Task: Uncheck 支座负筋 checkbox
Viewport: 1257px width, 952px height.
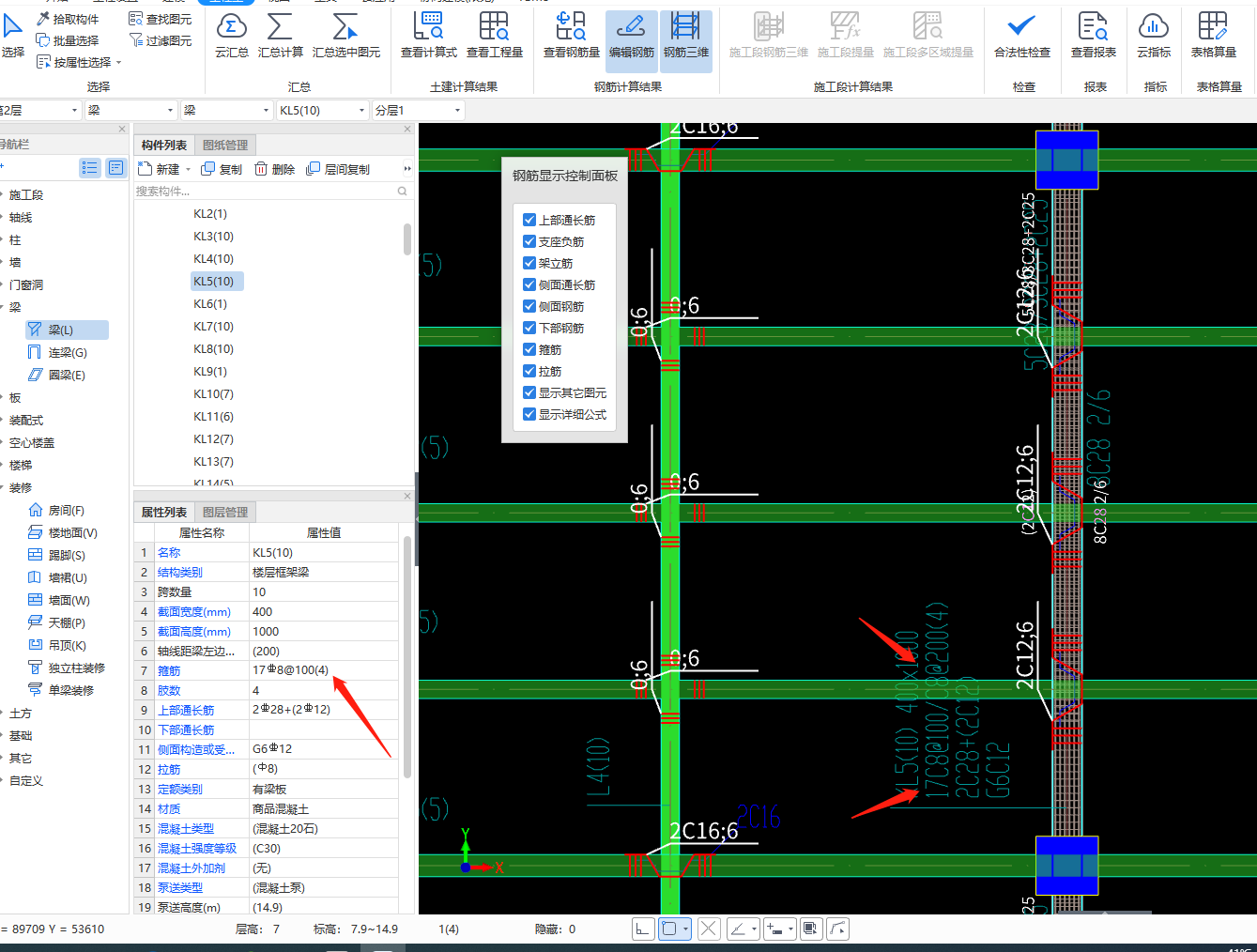Action: click(x=529, y=241)
